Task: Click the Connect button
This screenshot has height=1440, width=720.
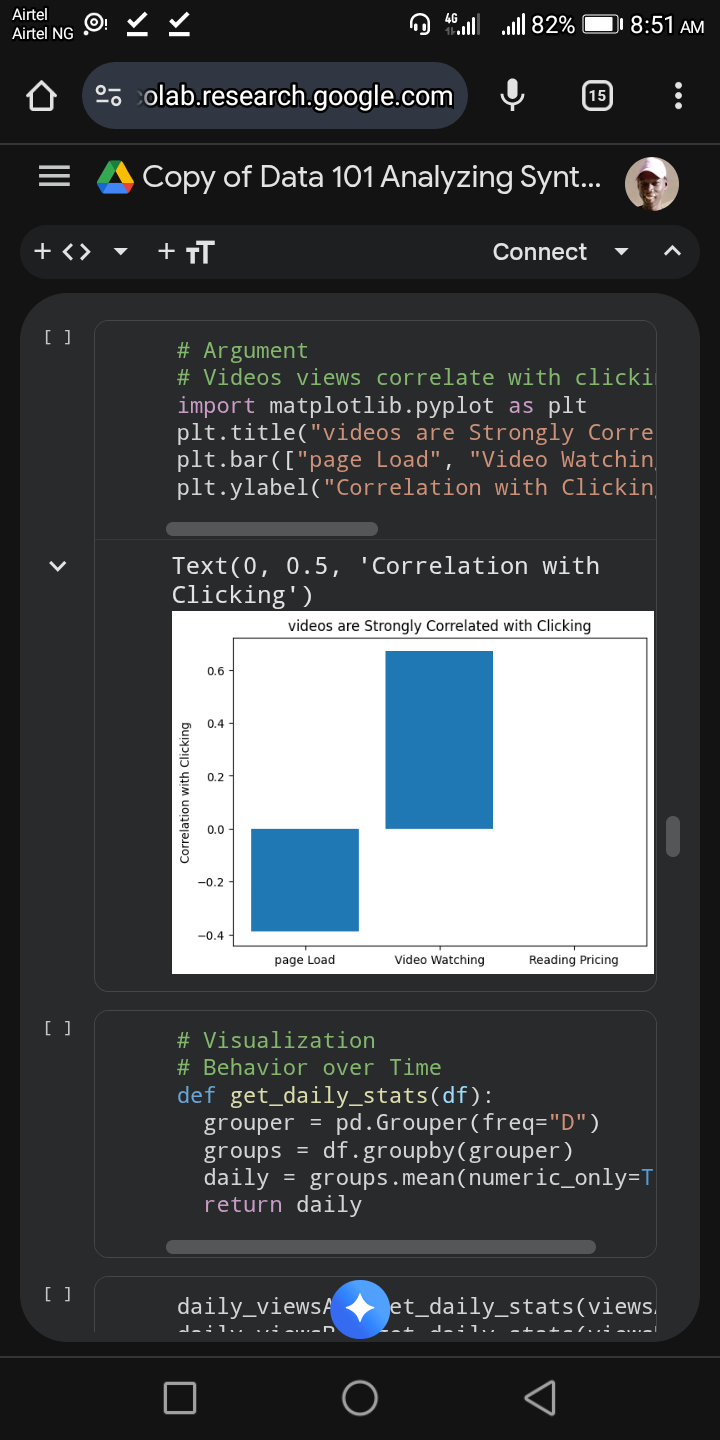Action: (x=540, y=252)
